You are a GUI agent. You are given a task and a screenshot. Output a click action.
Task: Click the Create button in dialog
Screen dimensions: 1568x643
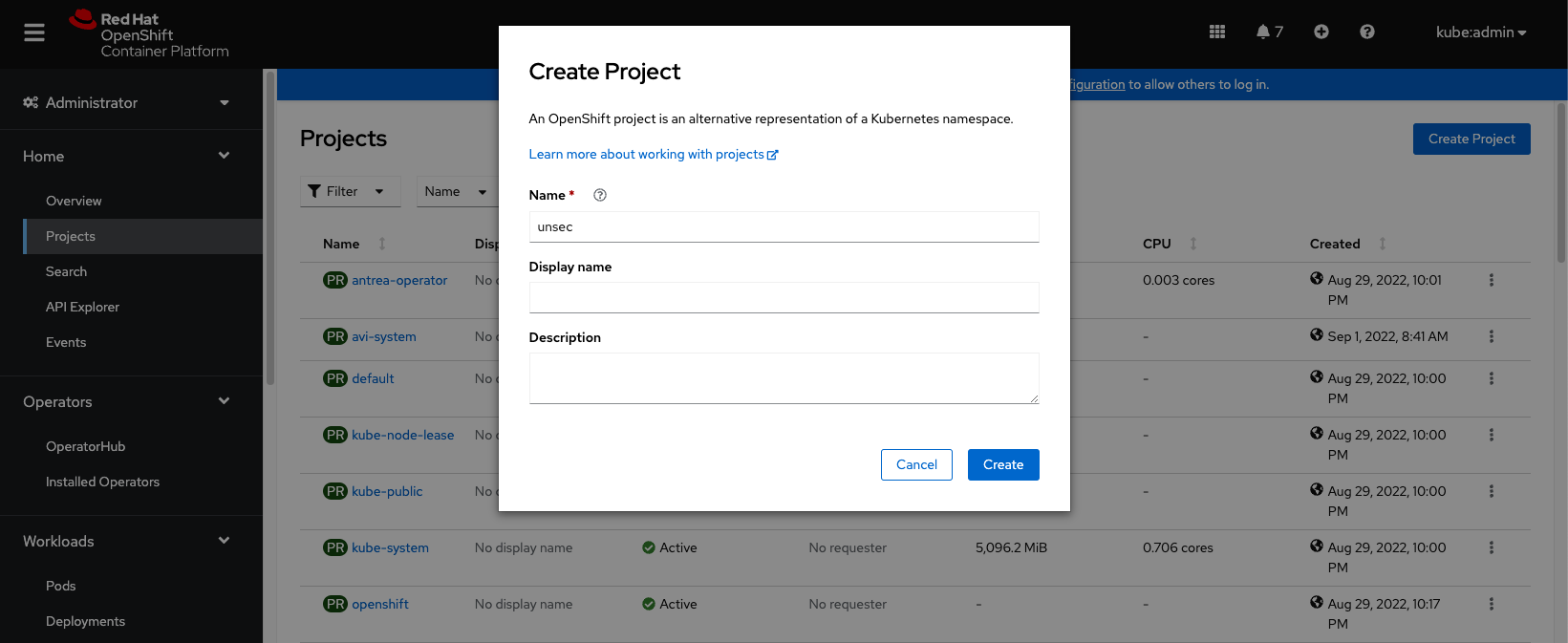(1003, 464)
